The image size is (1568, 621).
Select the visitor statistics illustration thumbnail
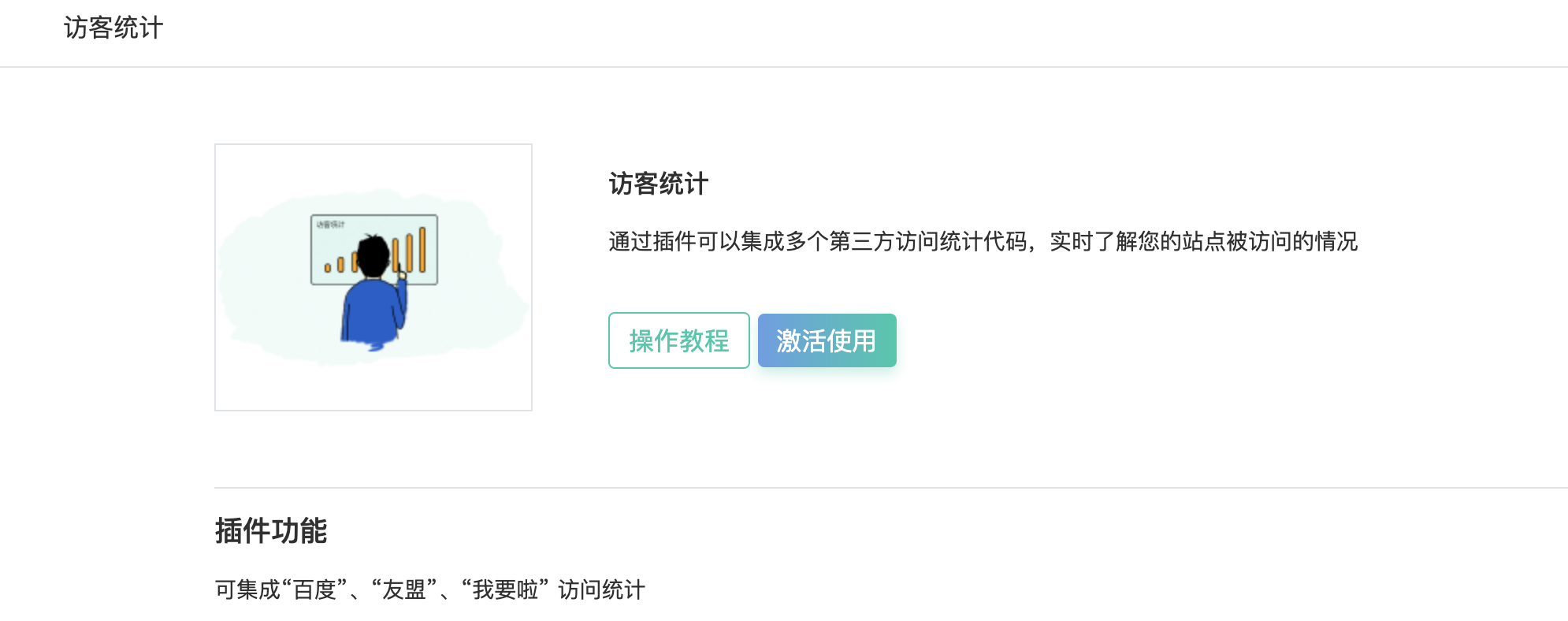pyautogui.click(x=373, y=277)
